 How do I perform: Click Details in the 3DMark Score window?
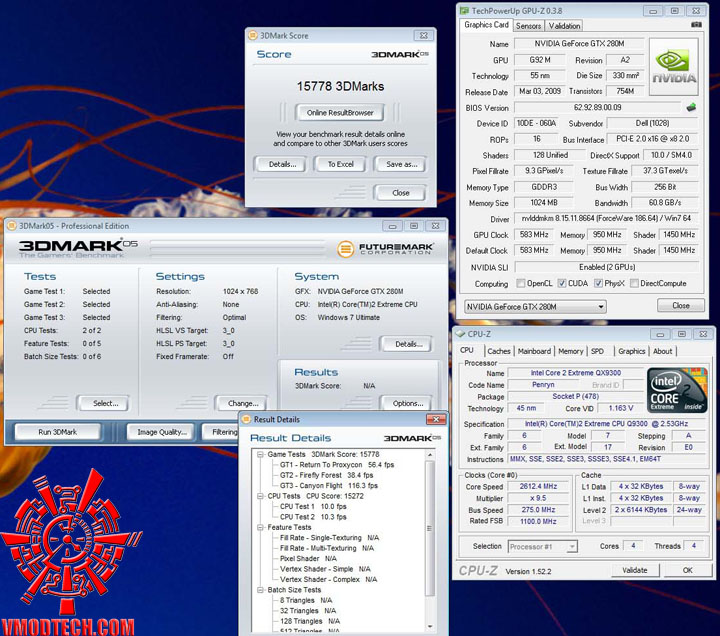(x=282, y=164)
